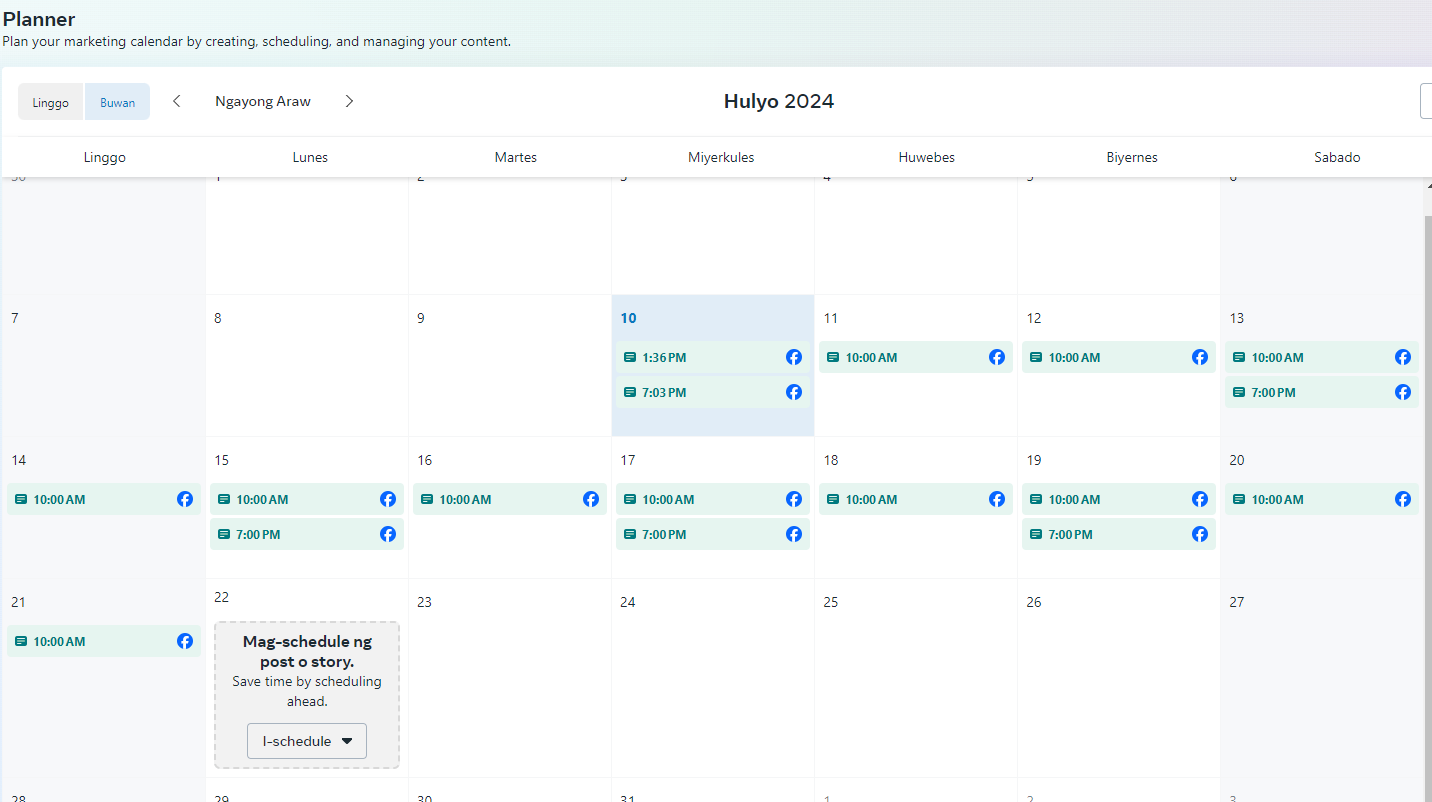Jump to today via Ngayong Araw
This screenshot has width=1432, height=802.
[x=263, y=101]
